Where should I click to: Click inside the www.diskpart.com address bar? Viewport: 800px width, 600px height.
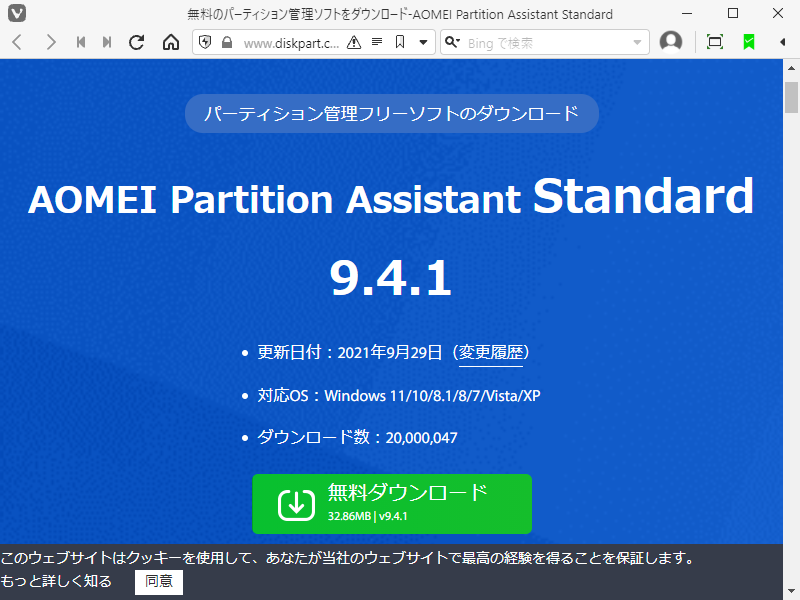coord(290,42)
